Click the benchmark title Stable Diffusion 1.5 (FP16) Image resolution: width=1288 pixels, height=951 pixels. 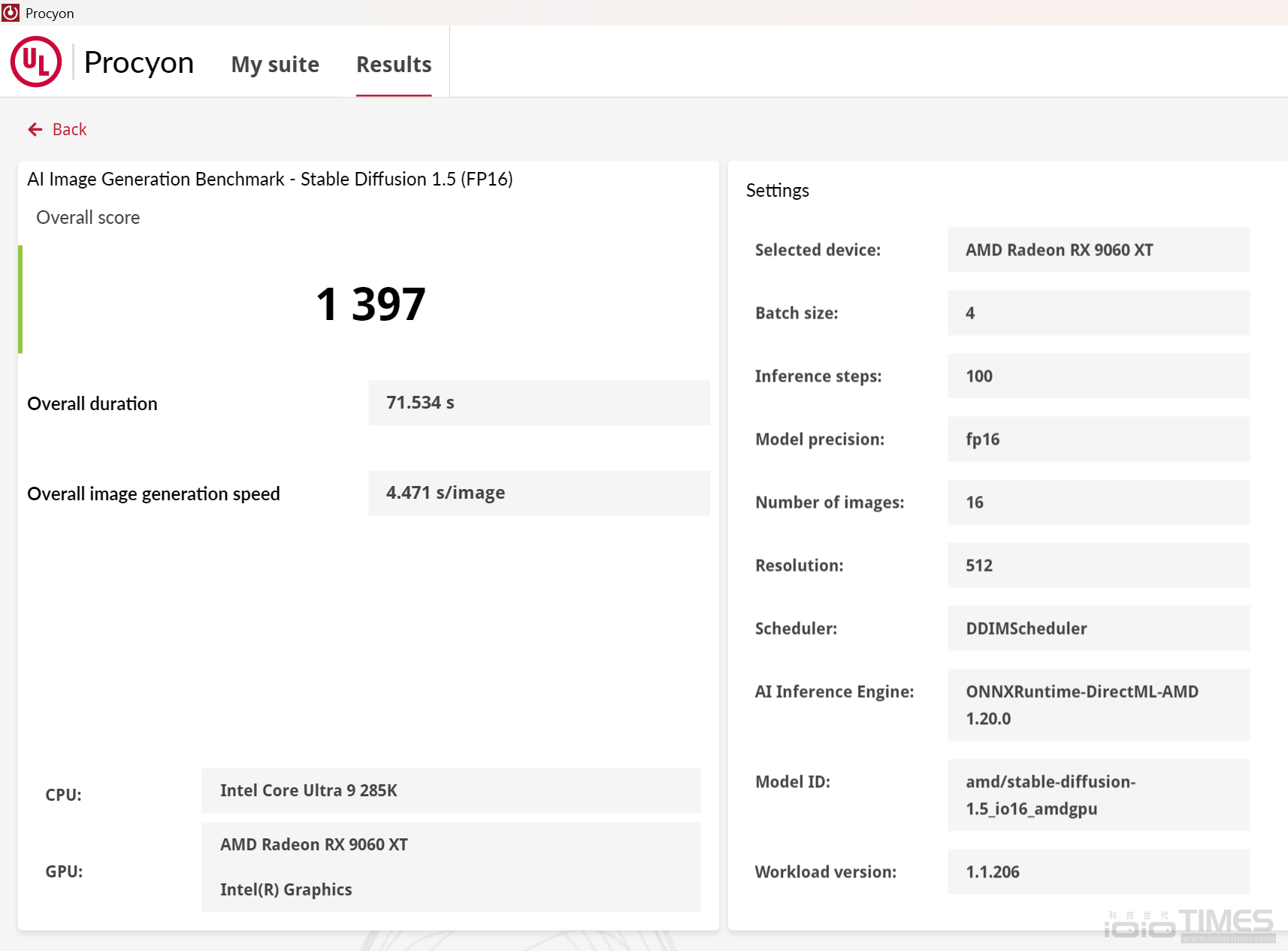(270, 179)
